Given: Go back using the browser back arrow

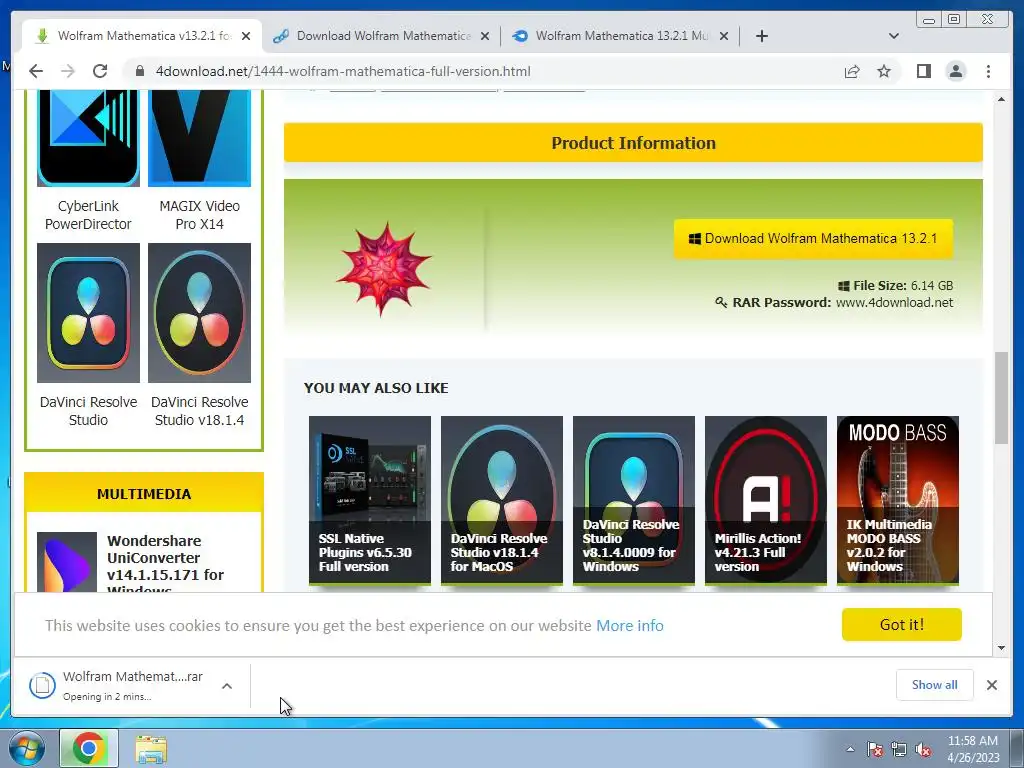Looking at the screenshot, I should (x=36, y=71).
